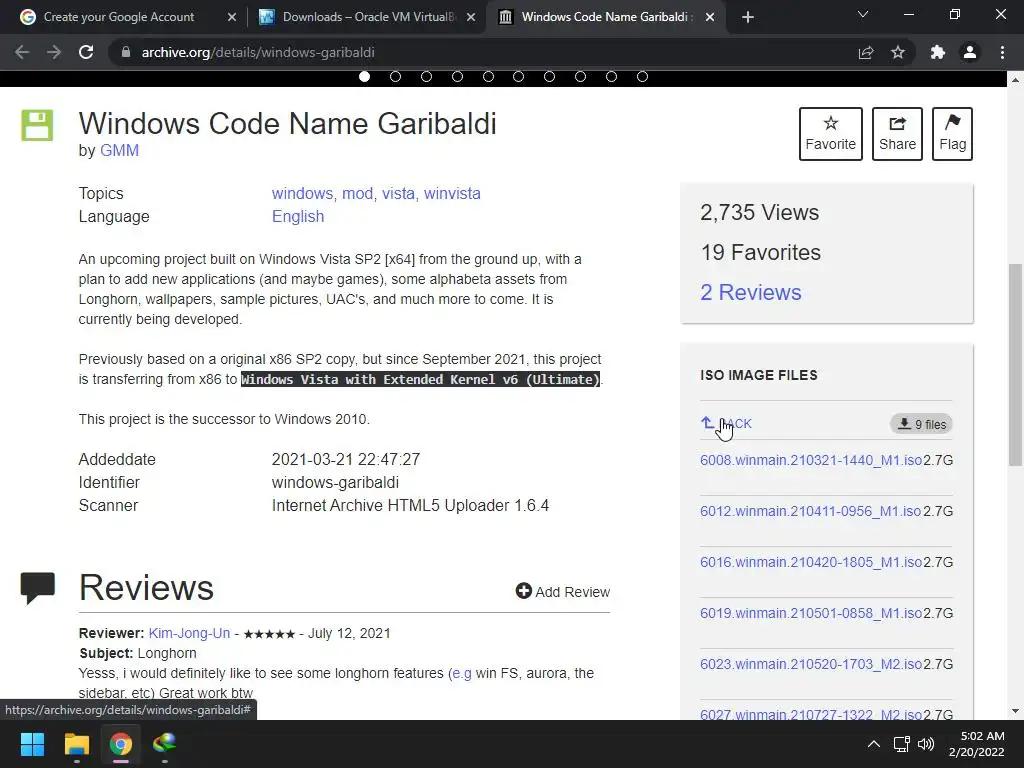Click the green software floppy icon
1024x768 pixels.
coord(37,125)
